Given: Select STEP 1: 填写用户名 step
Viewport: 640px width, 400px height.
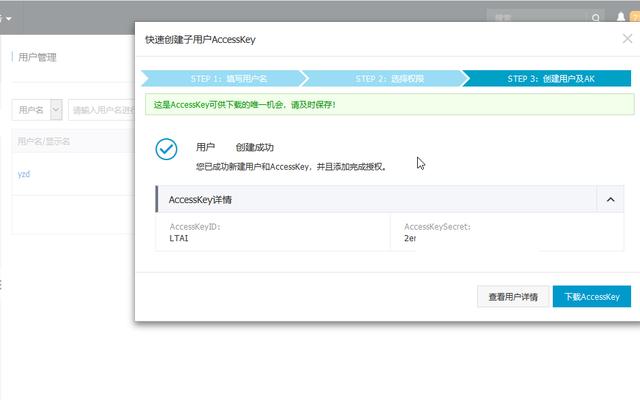Looking at the screenshot, I should click(220, 78).
